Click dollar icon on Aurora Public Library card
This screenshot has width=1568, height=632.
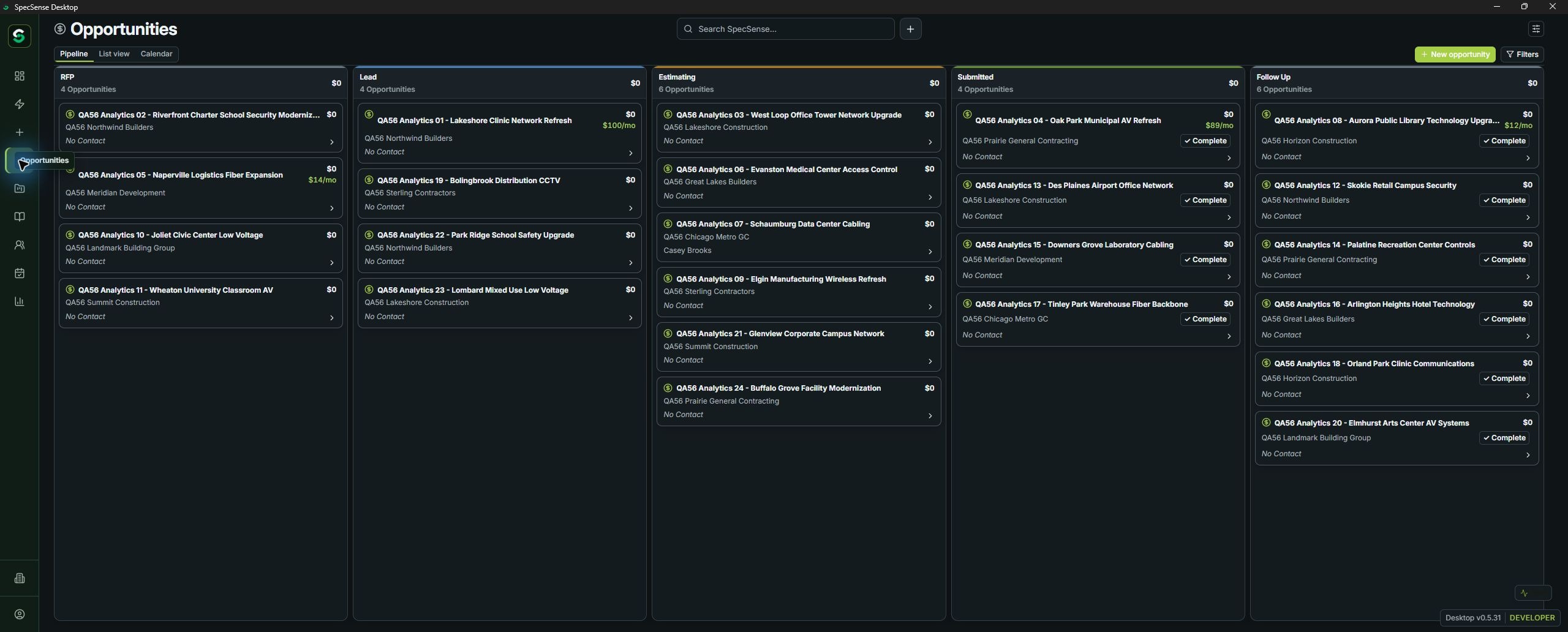[1266, 115]
